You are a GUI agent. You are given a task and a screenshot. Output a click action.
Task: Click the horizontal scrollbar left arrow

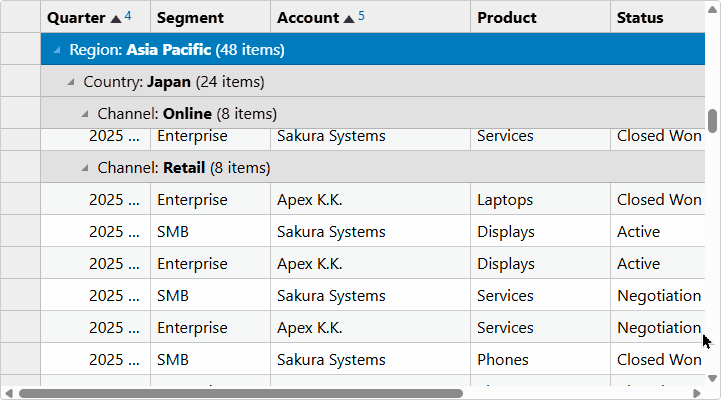tap(9, 394)
